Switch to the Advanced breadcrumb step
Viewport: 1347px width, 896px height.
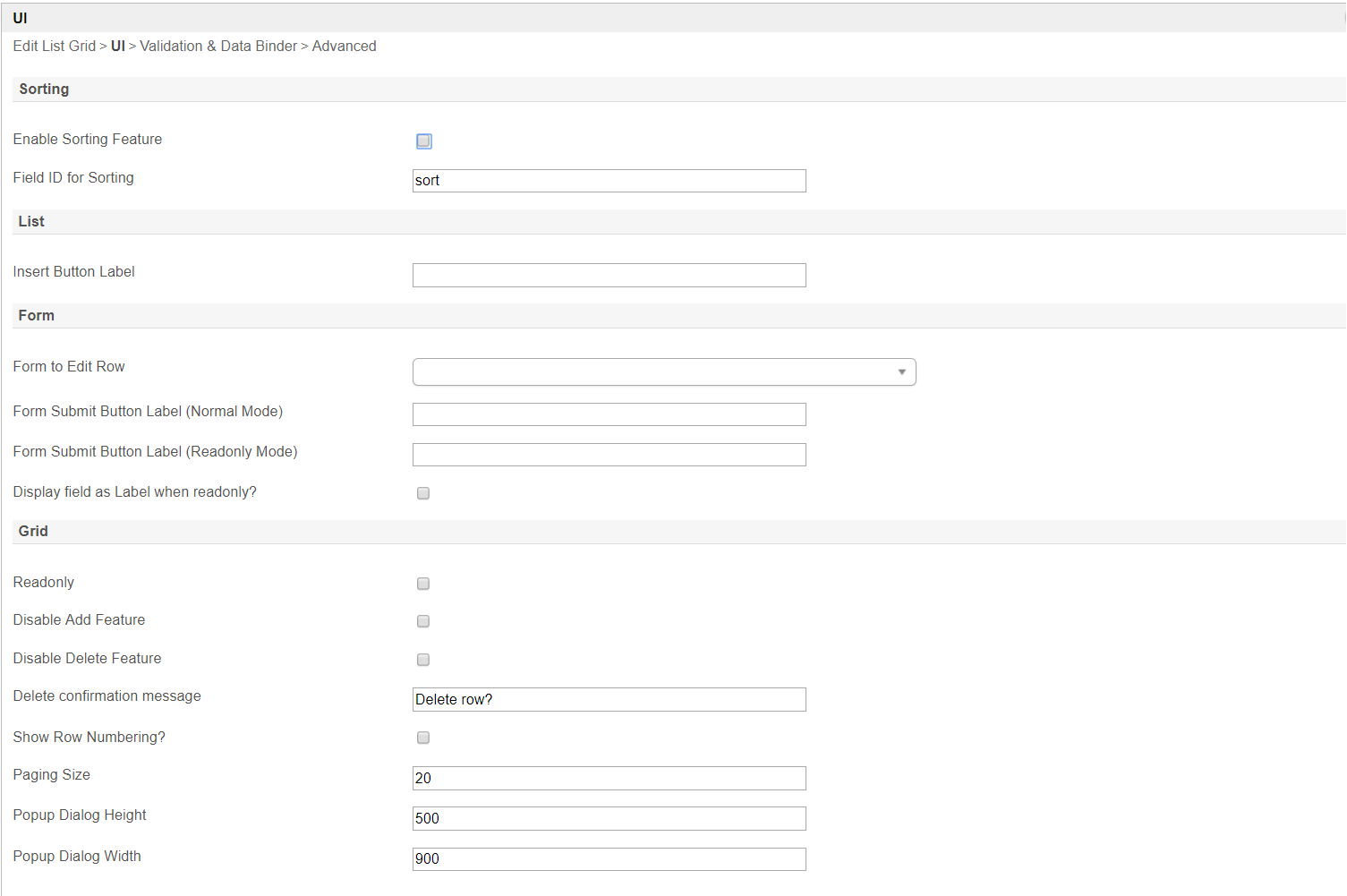tap(344, 46)
